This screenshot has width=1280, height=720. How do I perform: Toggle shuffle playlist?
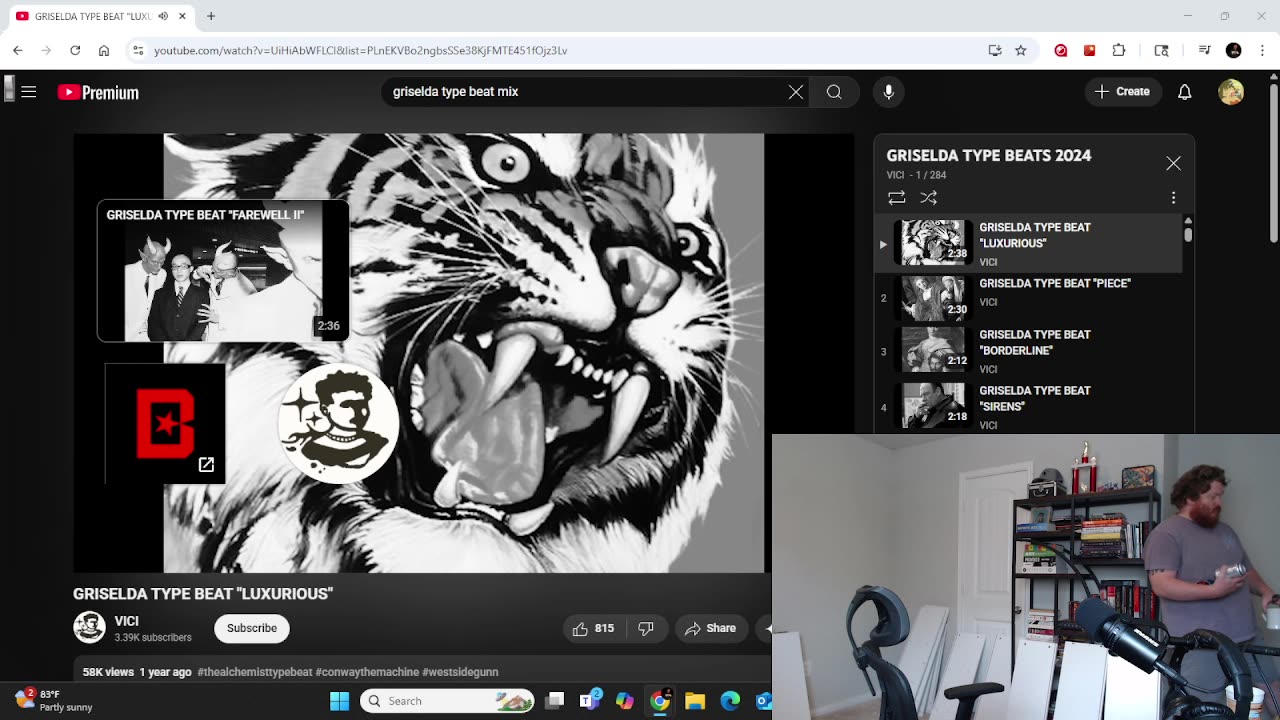point(929,198)
